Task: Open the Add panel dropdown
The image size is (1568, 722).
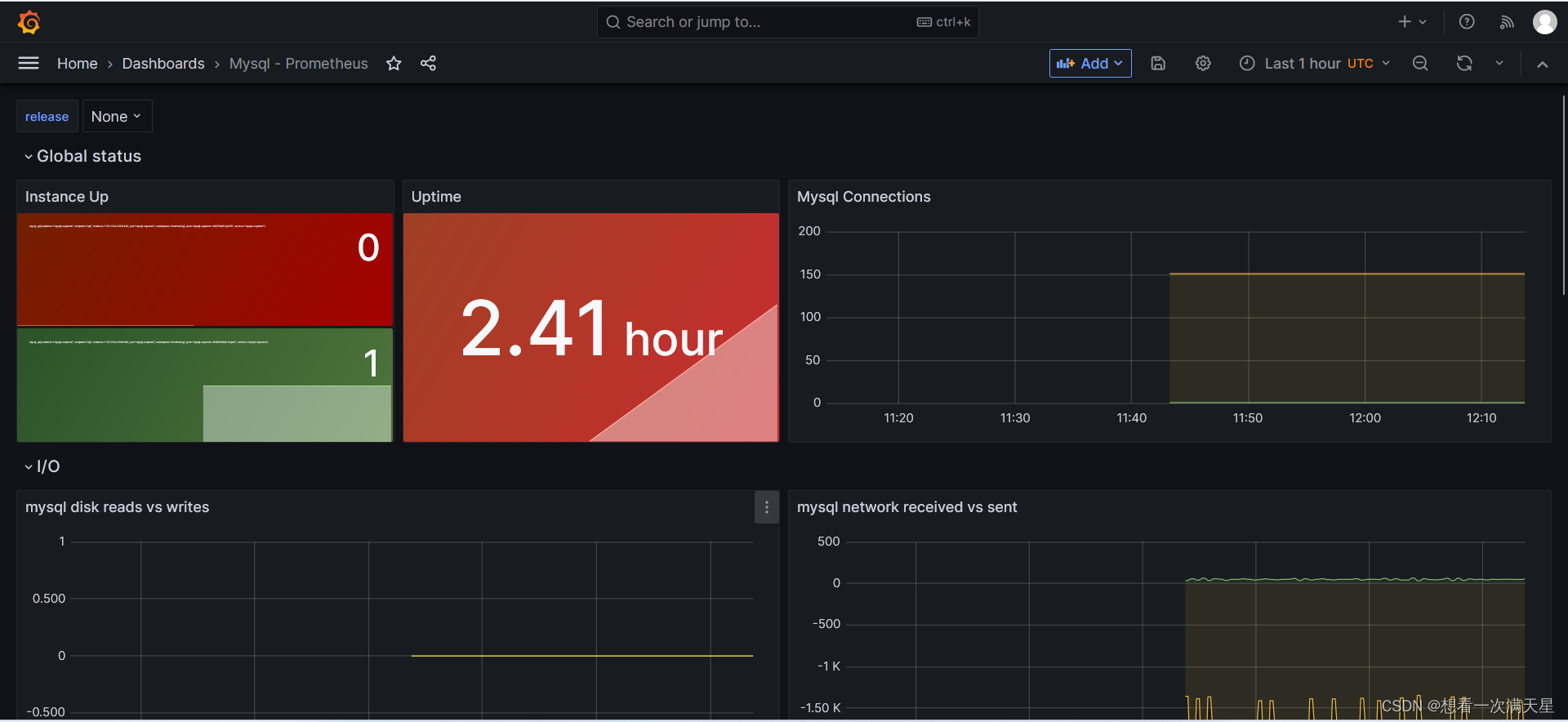Action: pyautogui.click(x=1090, y=63)
